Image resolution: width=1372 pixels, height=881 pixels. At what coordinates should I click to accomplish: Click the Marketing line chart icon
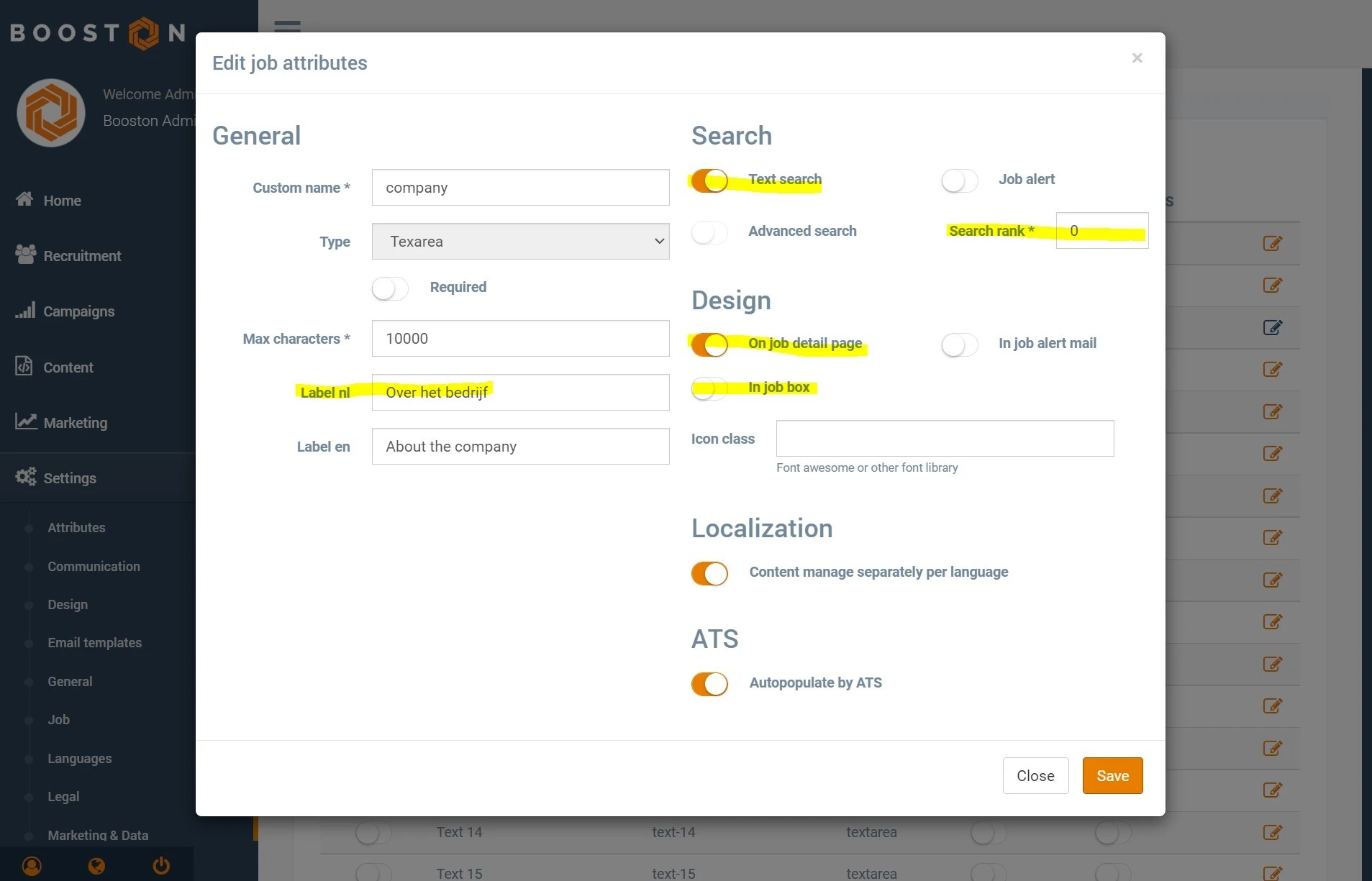pos(26,421)
